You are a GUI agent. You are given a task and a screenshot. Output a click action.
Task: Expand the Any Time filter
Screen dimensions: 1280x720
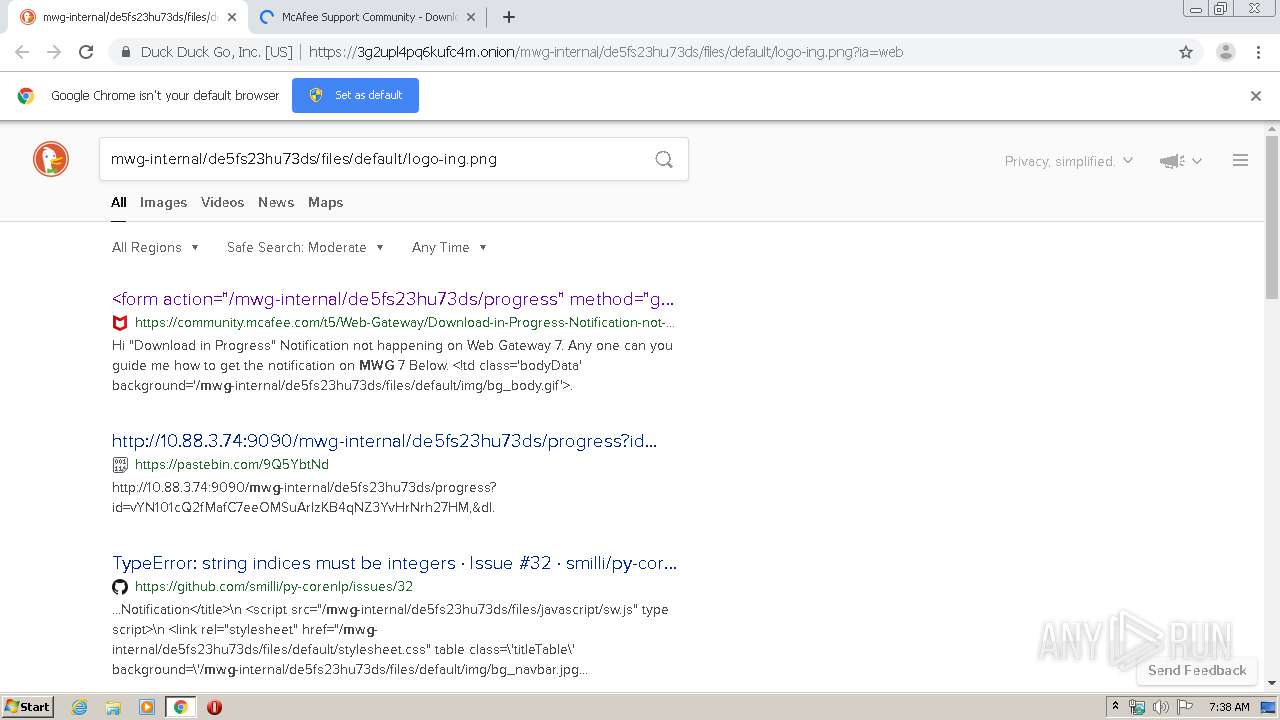(449, 247)
